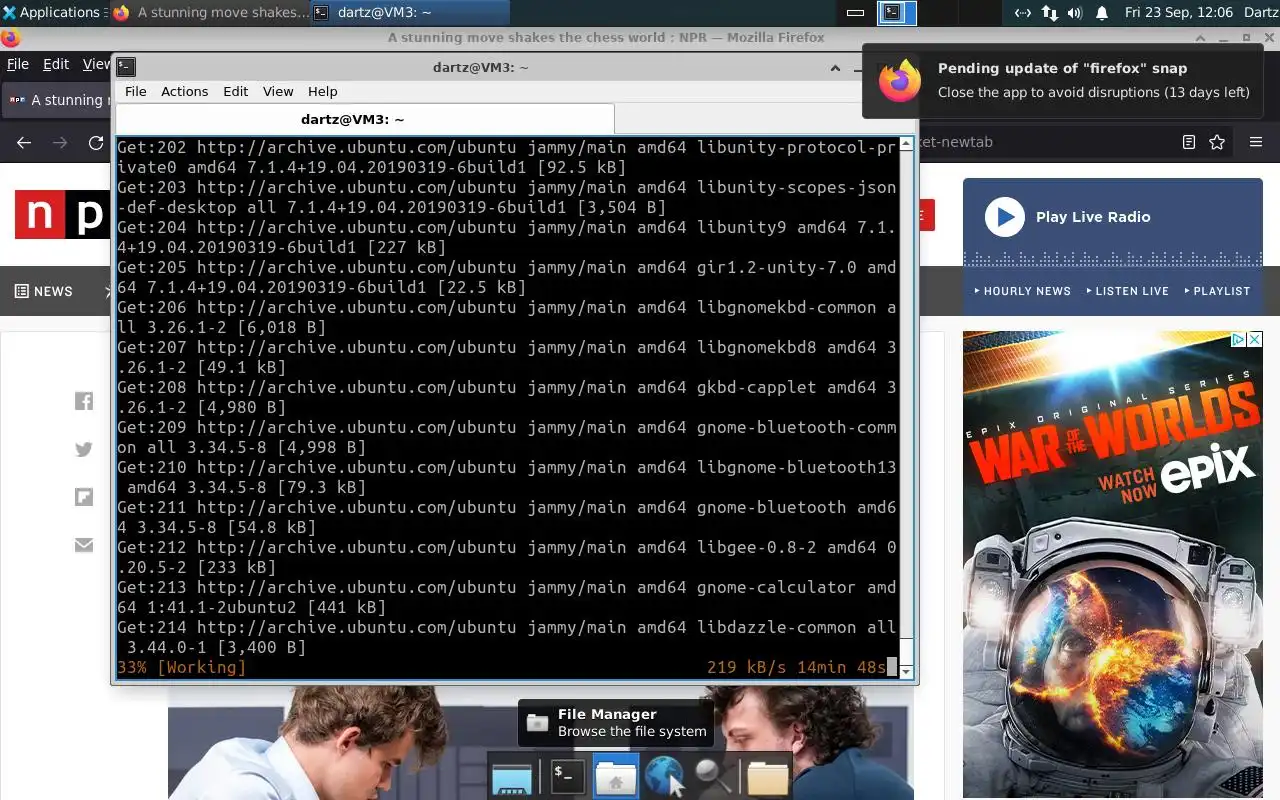The width and height of the screenshot is (1280, 800).
Task: Click terminal scrollbar down arrow
Action: (x=906, y=672)
